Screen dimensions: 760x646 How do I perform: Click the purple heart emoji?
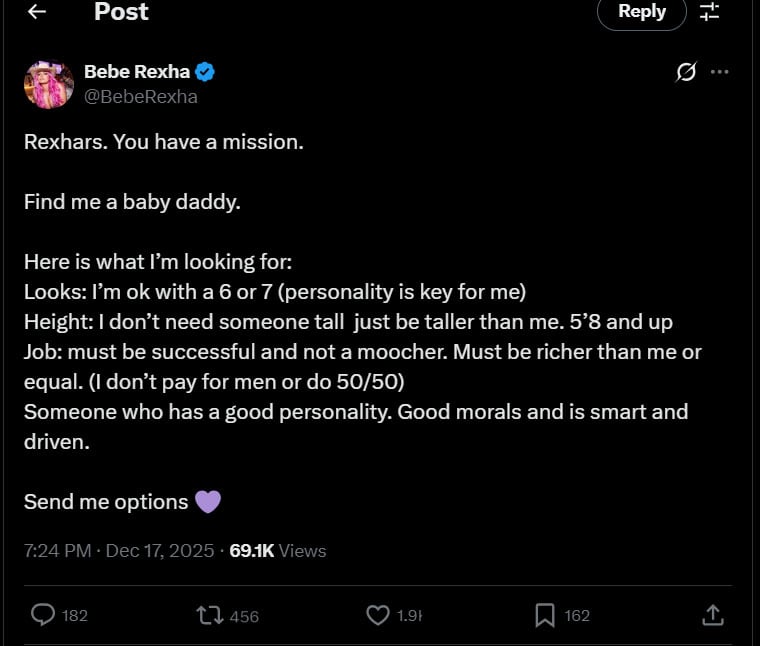pos(207,501)
